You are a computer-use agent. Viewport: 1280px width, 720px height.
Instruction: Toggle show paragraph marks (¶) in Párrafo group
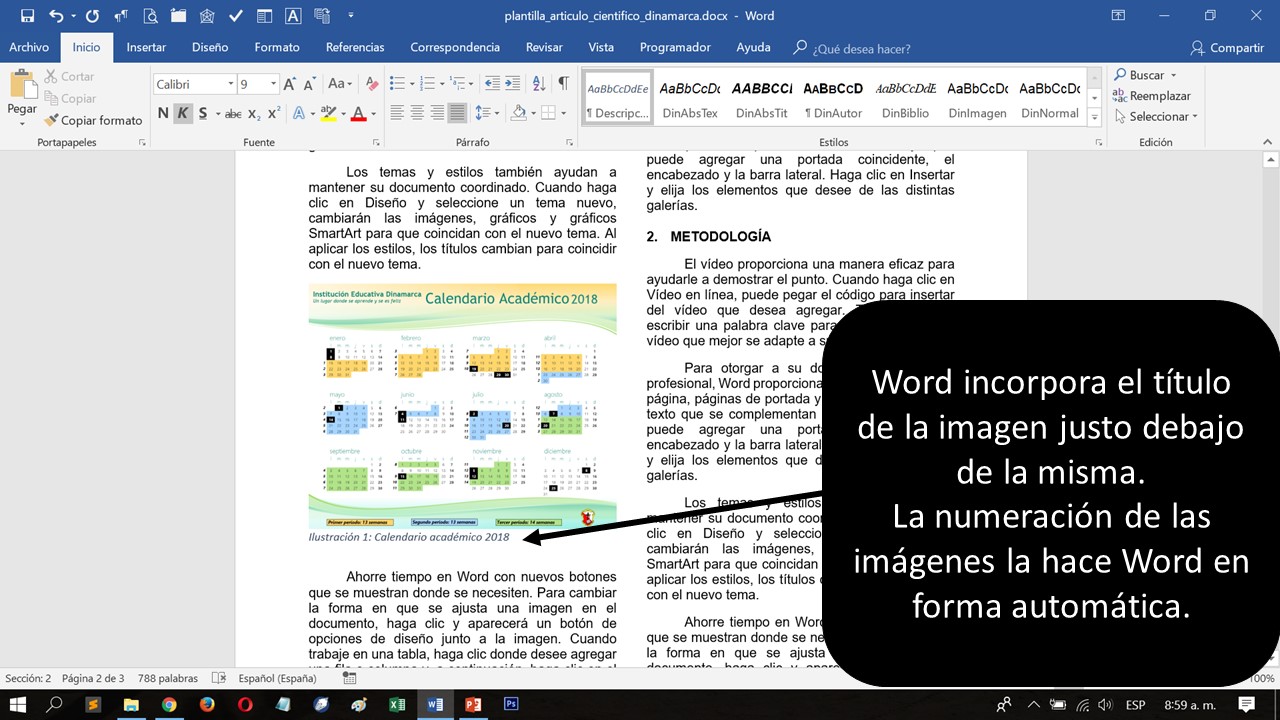563,84
